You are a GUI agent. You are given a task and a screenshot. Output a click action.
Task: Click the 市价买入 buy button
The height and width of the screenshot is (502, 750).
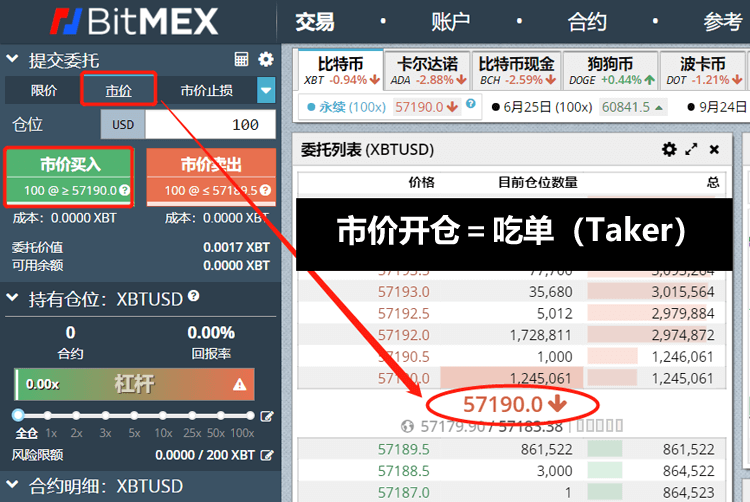69,177
